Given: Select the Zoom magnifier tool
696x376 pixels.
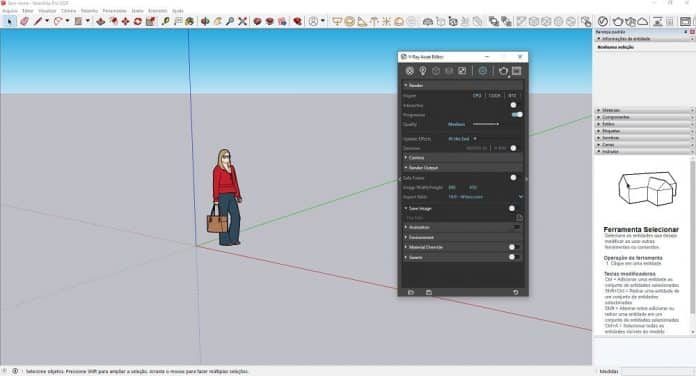Looking at the screenshot, I should (x=230, y=21).
